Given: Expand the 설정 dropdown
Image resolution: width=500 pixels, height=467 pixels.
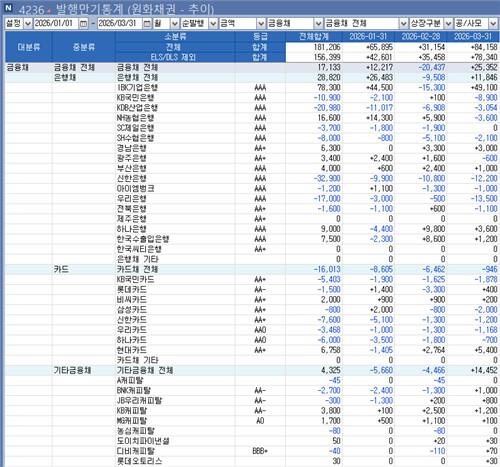Looking at the screenshot, I should pyautogui.click(x=28, y=23).
